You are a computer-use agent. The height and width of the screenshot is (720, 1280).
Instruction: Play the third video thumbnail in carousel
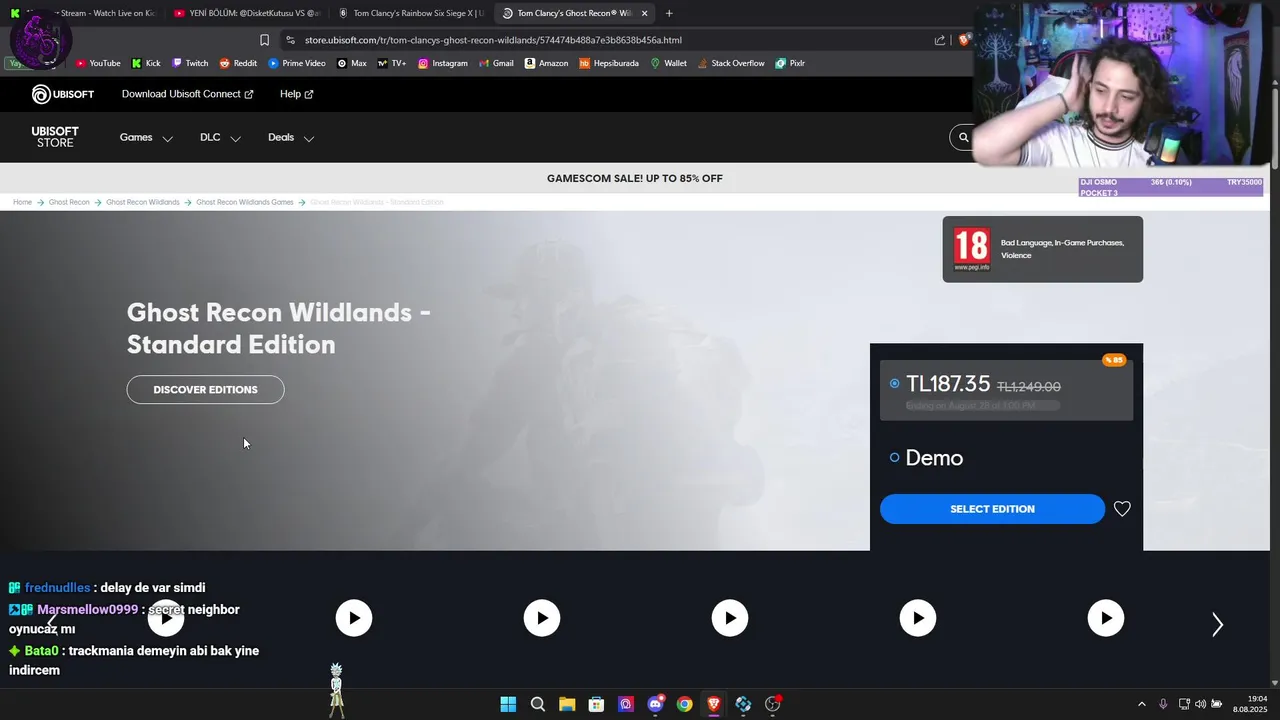[542, 618]
